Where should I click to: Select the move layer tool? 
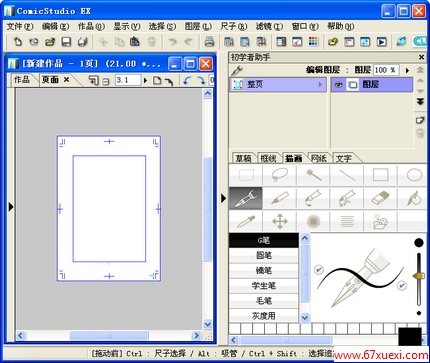coord(279,221)
